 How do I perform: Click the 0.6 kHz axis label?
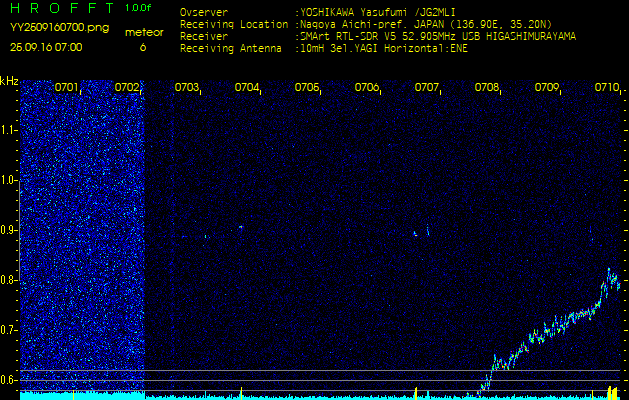[8, 380]
